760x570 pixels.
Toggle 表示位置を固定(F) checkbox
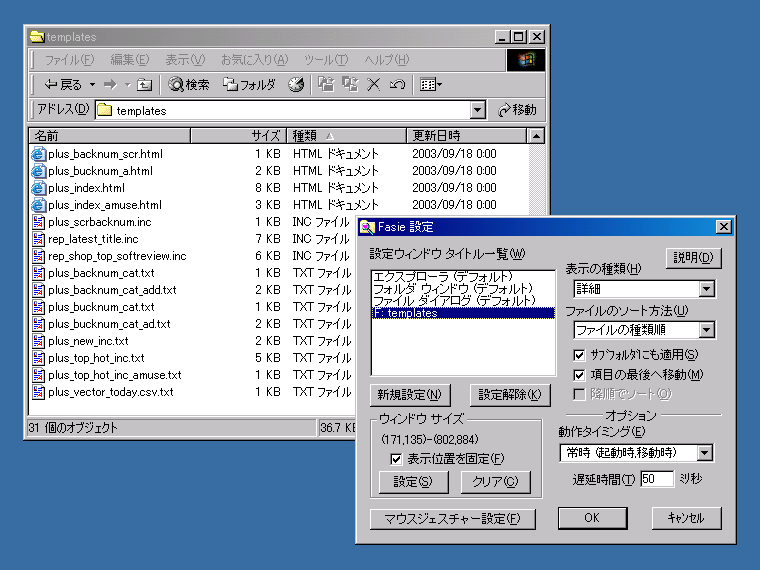tap(396, 459)
